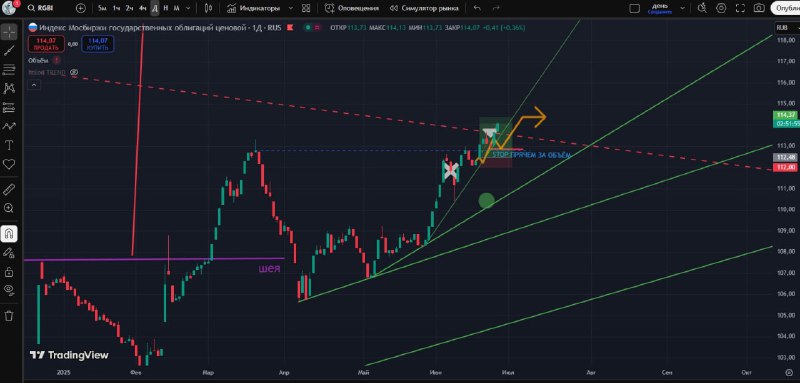Image resolution: width=800 pixels, height=383 pixels.
Task: Start the Симулятор рынка replay
Action: pos(423,8)
